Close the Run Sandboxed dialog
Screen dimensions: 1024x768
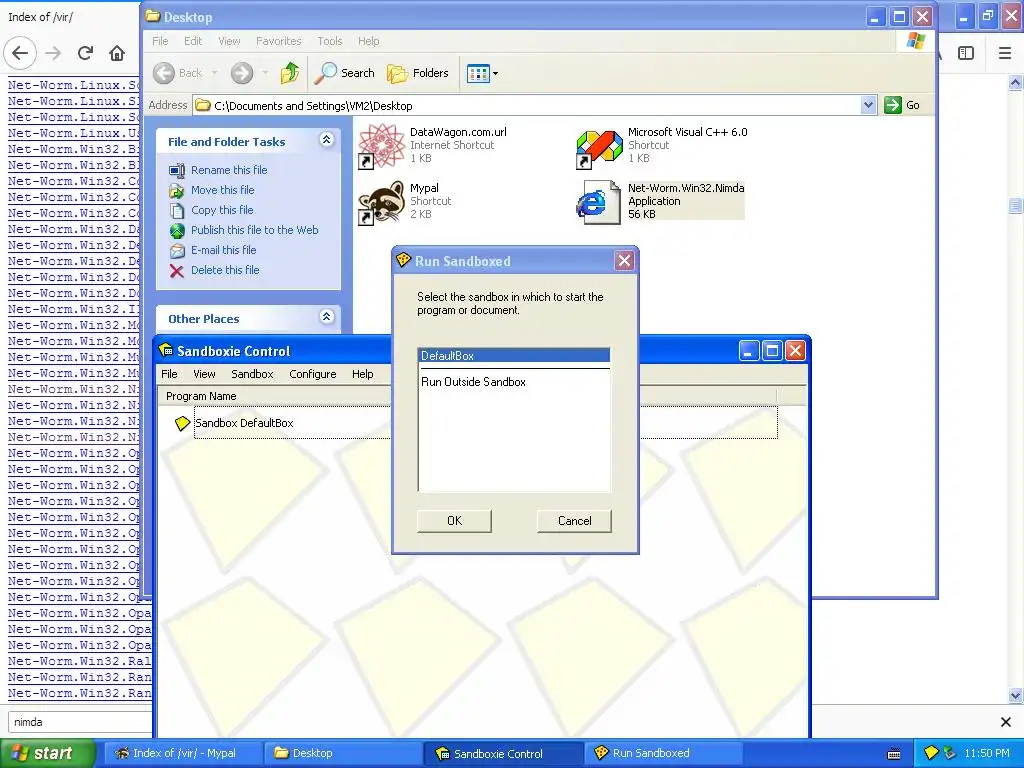(x=624, y=261)
